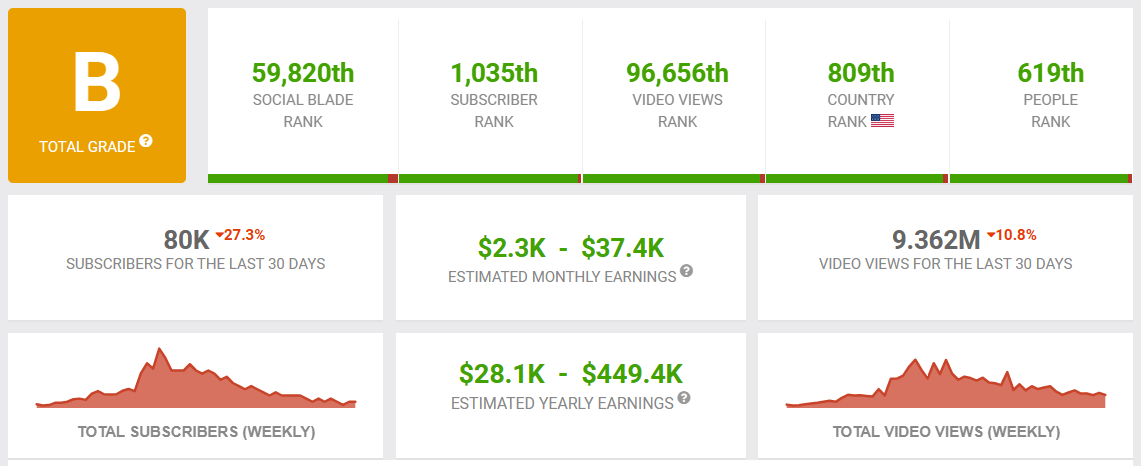Click the red down arrow beside 27.3%
The image size is (1141, 466).
pyautogui.click(x=219, y=235)
